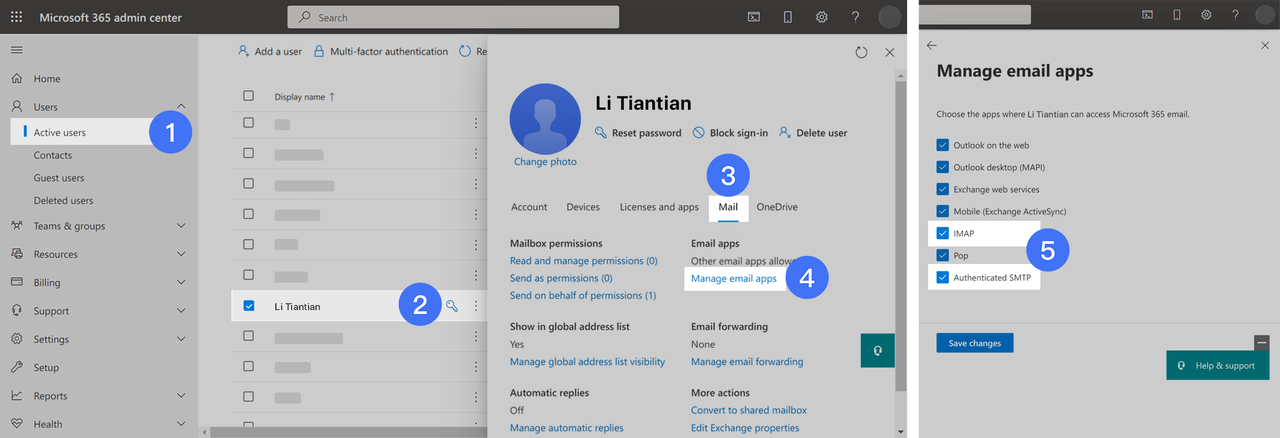
Task: Go back using the arrow in Manage email apps
Action: pyautogui.click(x=932, y=45)
